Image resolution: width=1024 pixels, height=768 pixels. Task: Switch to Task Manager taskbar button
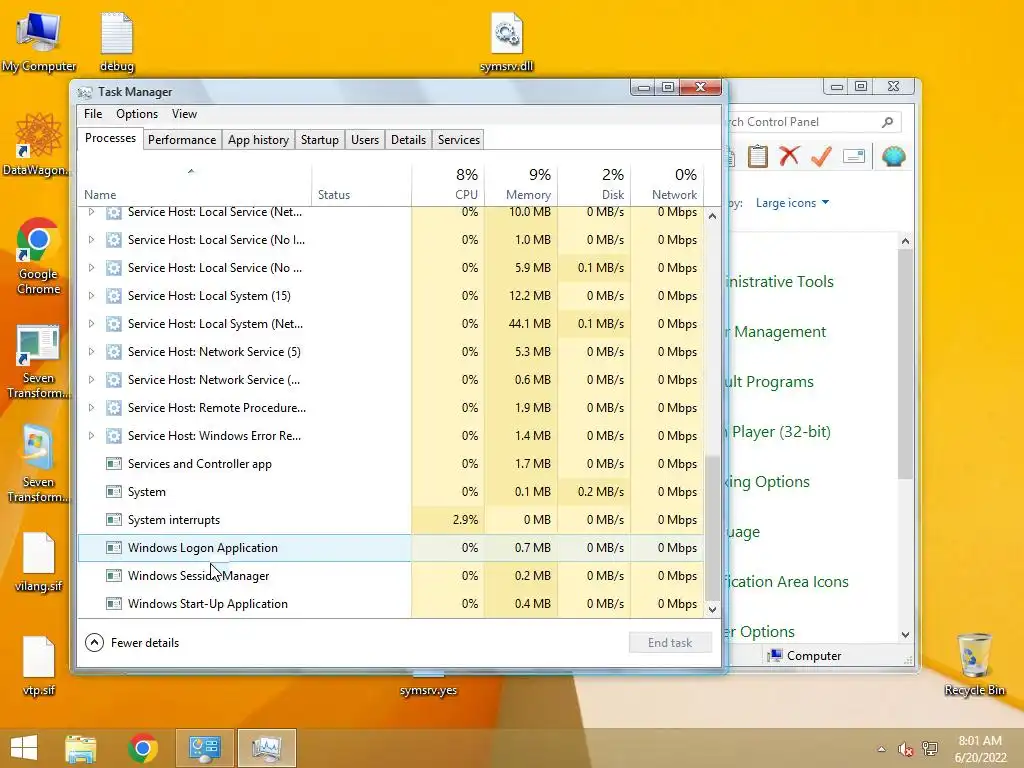pos(266,748)
